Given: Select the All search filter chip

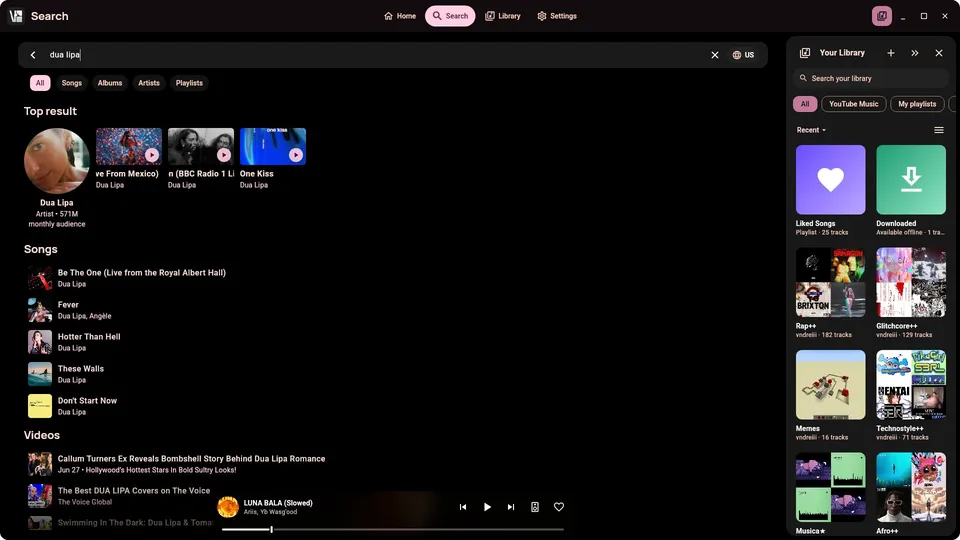Looking at the screenshot, I should pyautogui.click(x=40, y=83).
